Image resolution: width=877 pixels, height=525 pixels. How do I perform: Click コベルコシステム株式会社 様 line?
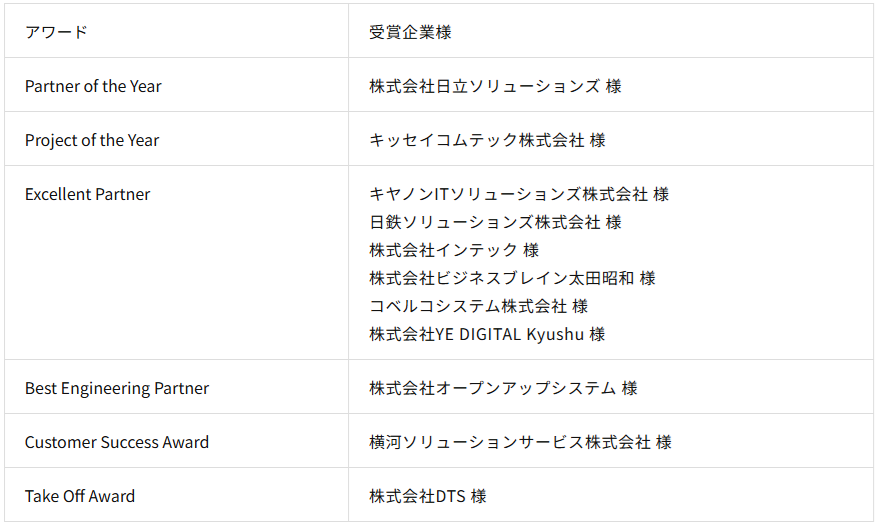click(x=478, y=306)
